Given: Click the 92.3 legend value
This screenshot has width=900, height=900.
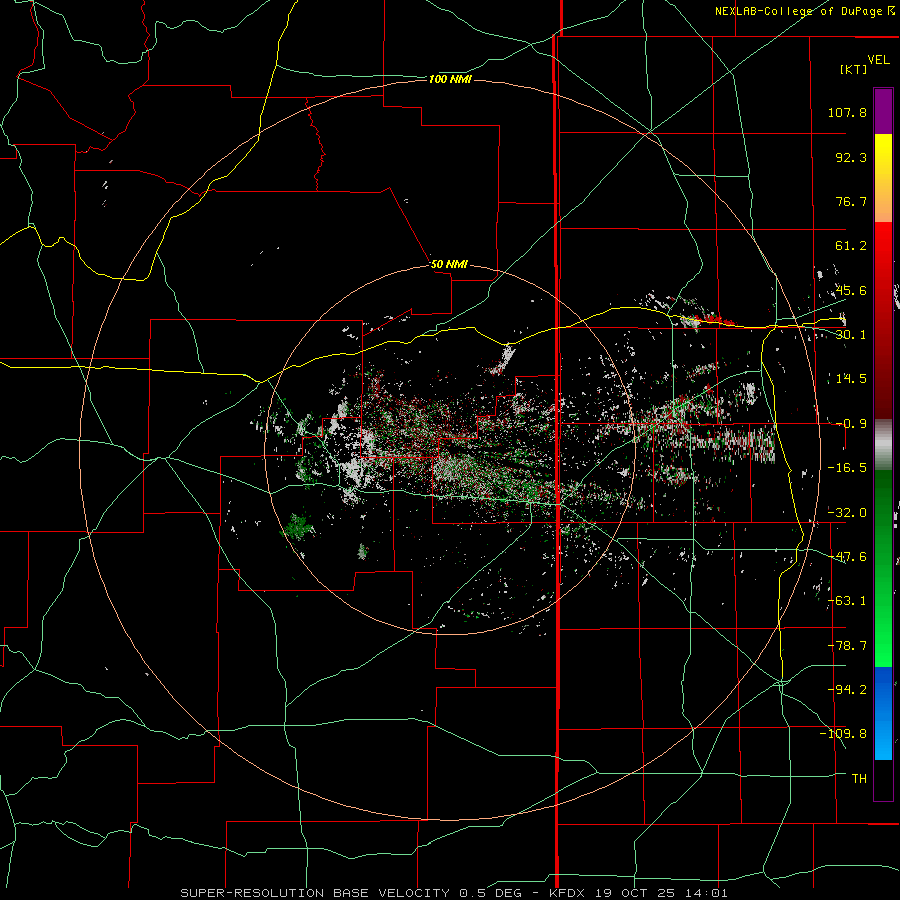Looking at the screenshot, I should click(851, 157).
